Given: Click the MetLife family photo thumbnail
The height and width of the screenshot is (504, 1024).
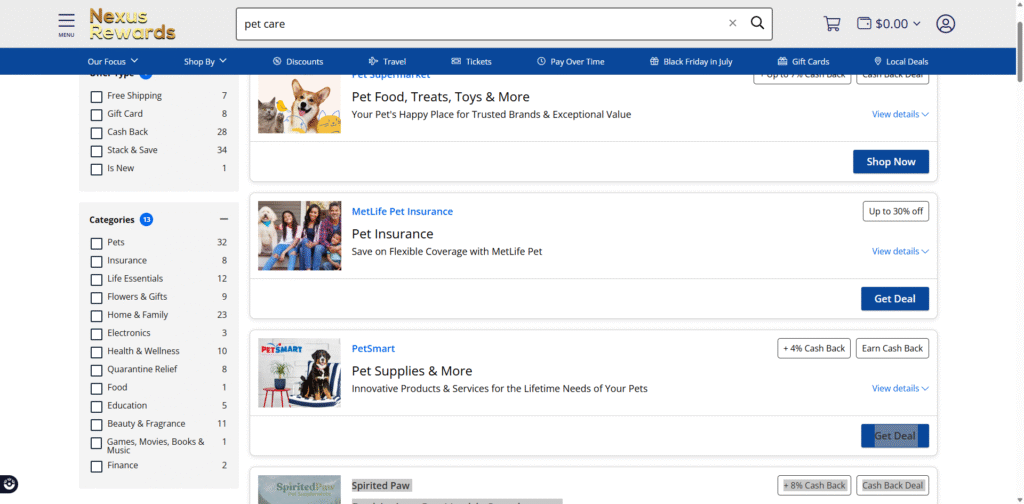Looking at the screenshot, I should pos(299,236).
